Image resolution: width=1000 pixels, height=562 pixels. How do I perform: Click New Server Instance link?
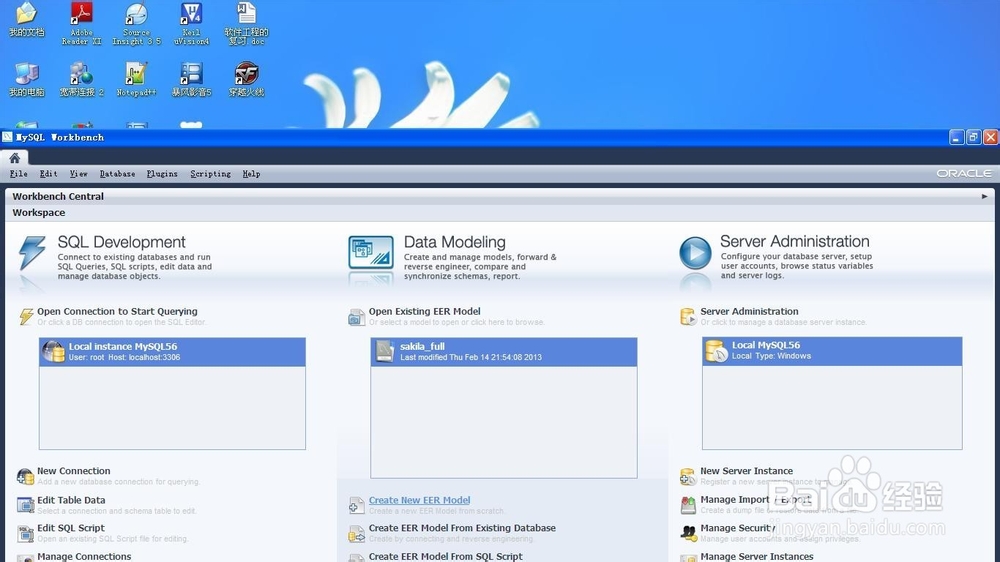747,471
